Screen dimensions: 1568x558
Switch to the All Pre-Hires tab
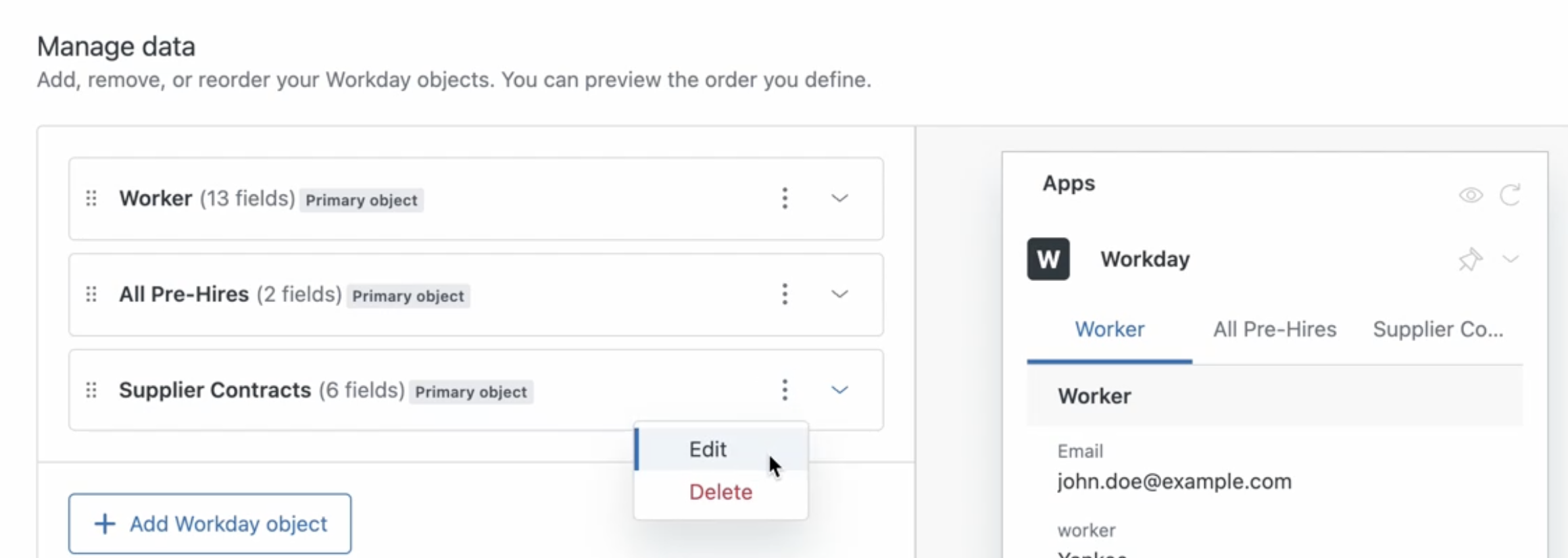pyautogui.click(x=1275, y=330)
